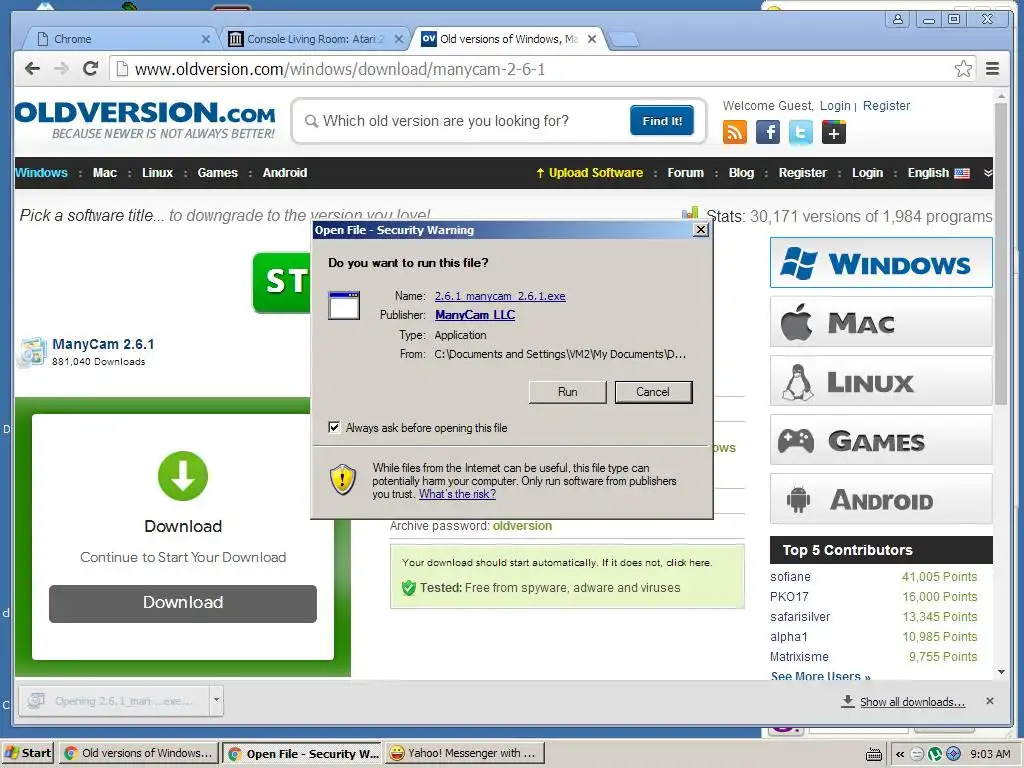
Task: Click the Find It! search button
Action: click(662, 121)
